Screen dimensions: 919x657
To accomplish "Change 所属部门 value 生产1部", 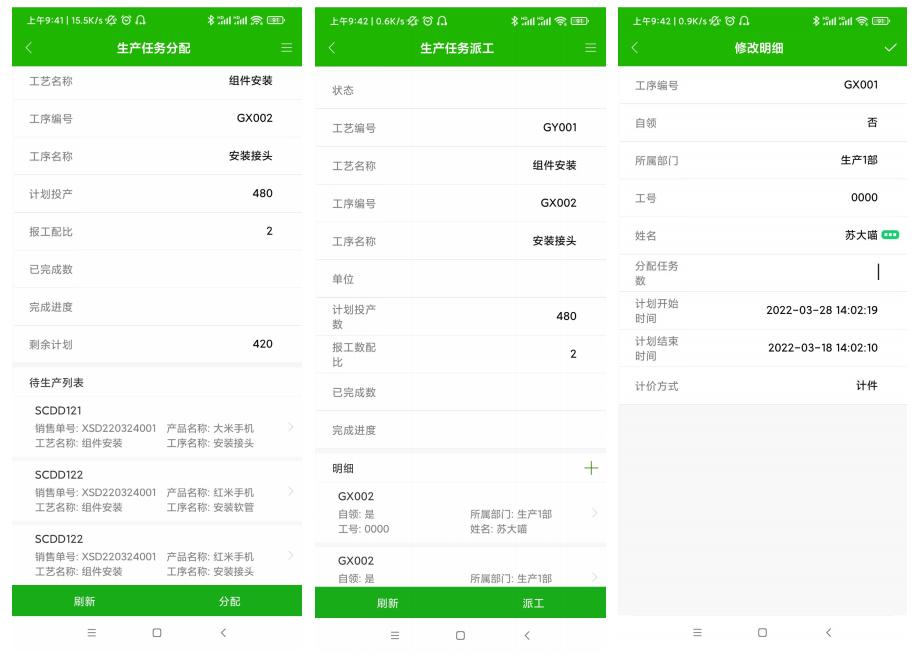I will tap(859, 159).
